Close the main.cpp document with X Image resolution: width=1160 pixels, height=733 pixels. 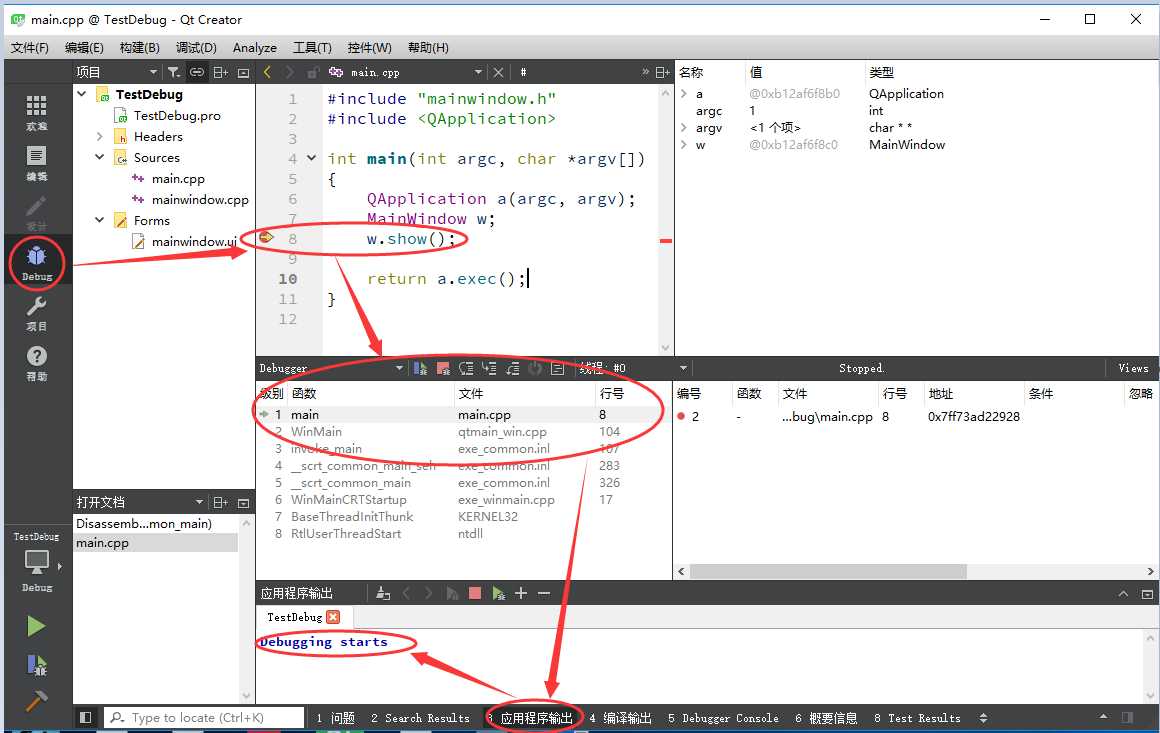pos(498,72)
